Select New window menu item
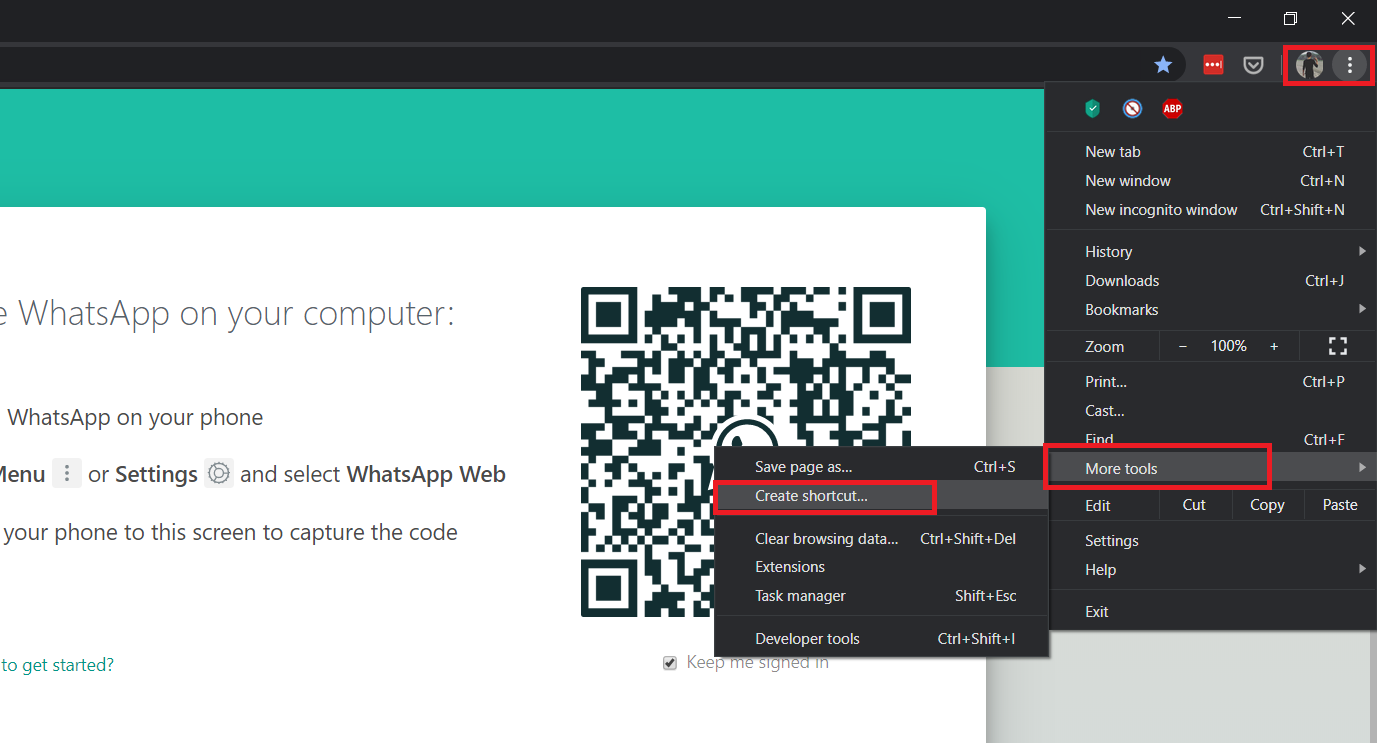 click(1211, 181)
